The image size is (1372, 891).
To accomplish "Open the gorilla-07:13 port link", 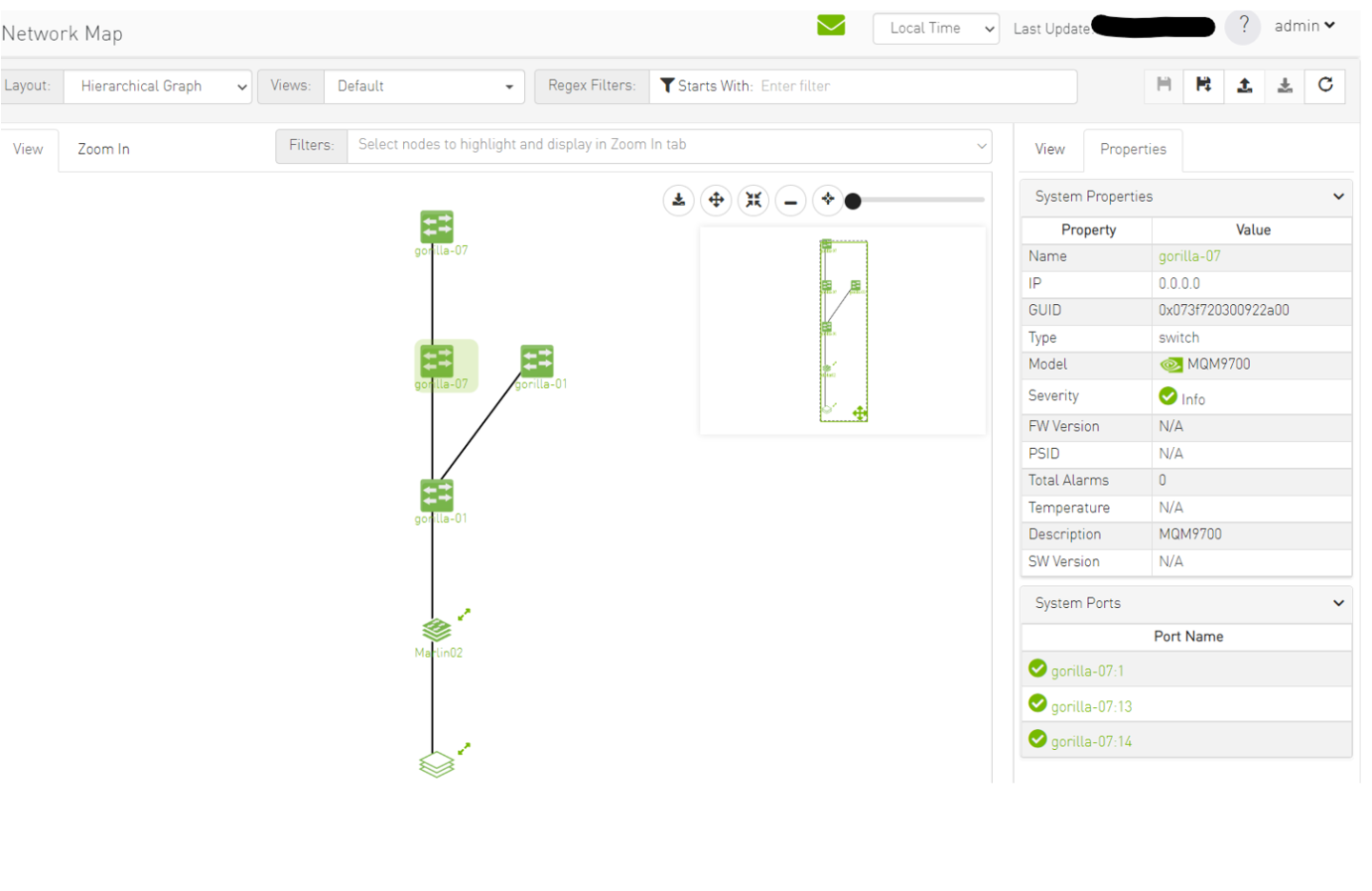I will coord(1091,706).
